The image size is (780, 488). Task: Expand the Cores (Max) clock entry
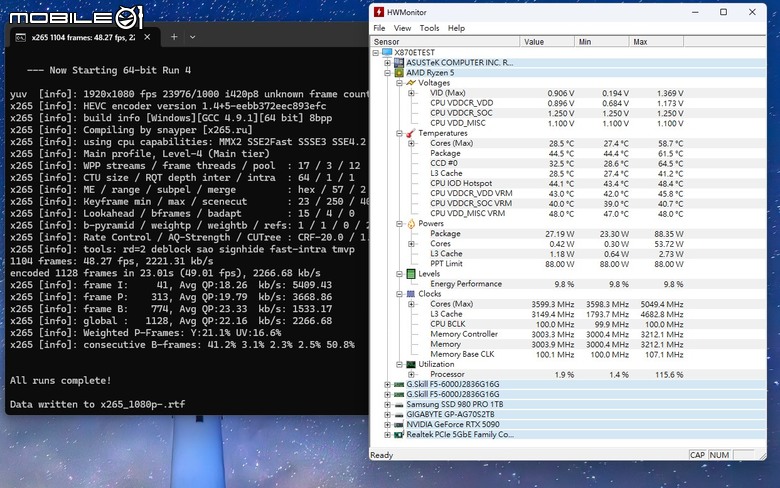pyautogui.click(x=411, y=304)
